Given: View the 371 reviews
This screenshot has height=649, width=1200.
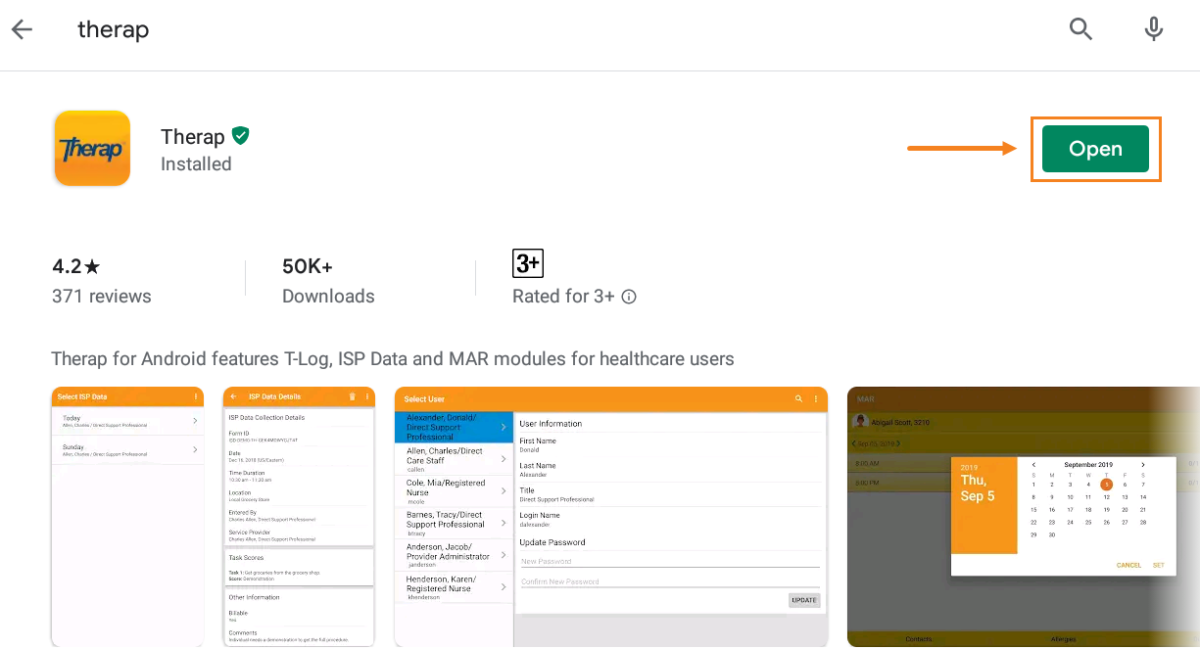Looking at the screenshot, I should (101, 296).
